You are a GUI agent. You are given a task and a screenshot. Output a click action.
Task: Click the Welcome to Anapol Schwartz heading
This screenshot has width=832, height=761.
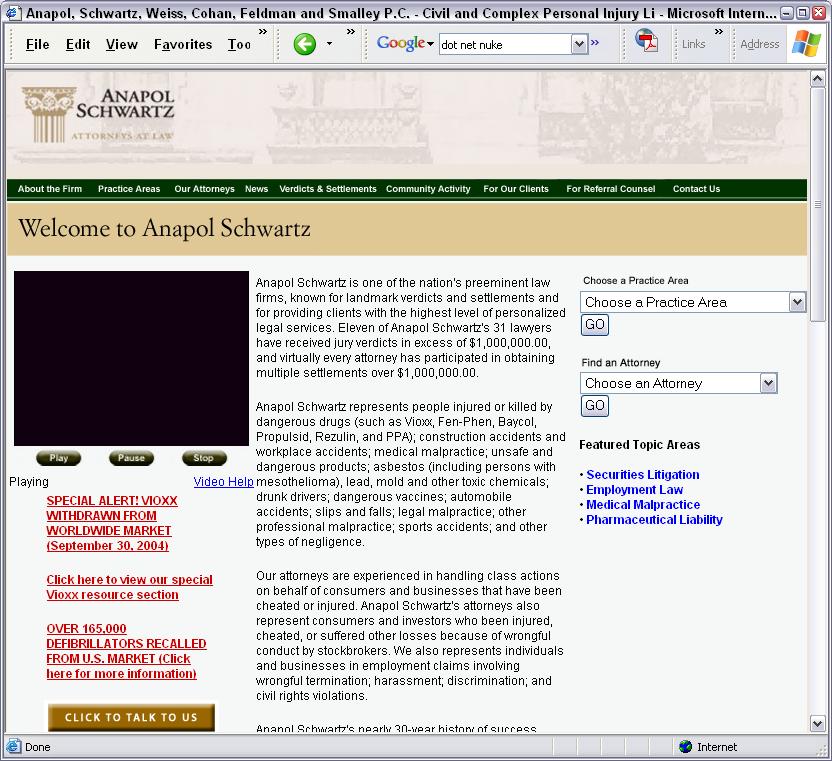tap(164, 228)
